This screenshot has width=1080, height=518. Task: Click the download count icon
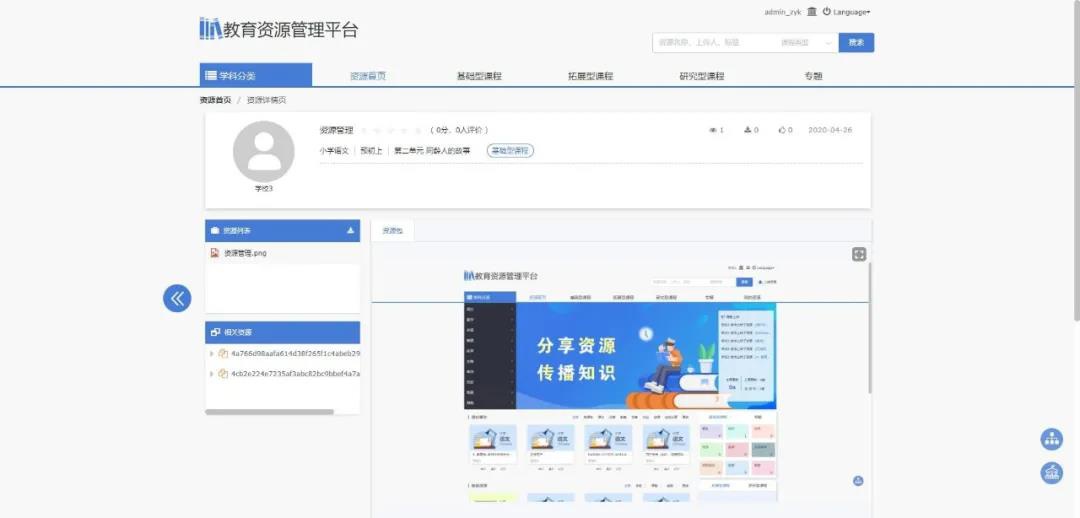click(748, 130)
